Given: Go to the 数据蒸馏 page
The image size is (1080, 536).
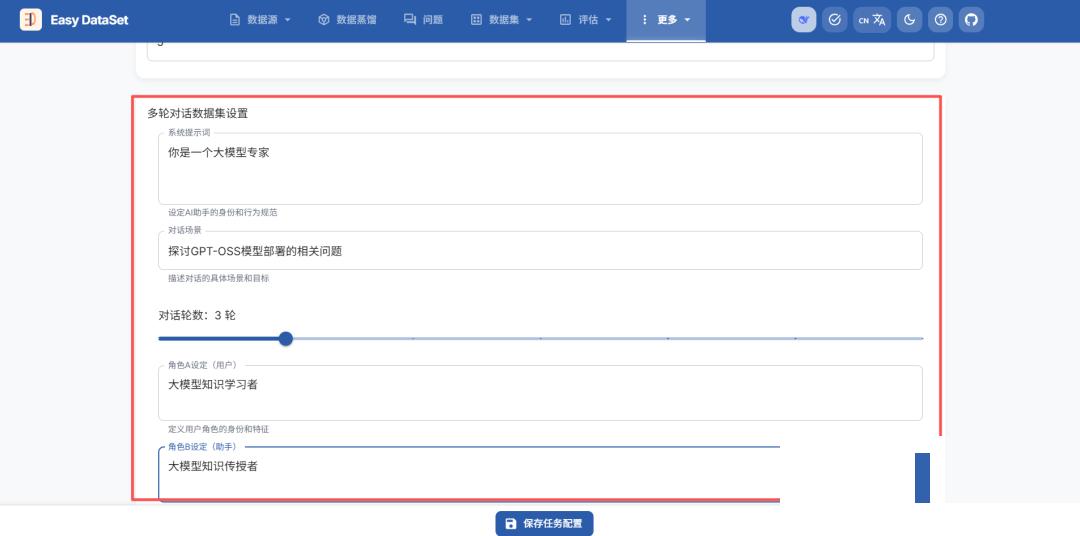Looking at the screenshot, I should (x=347, y=20).
